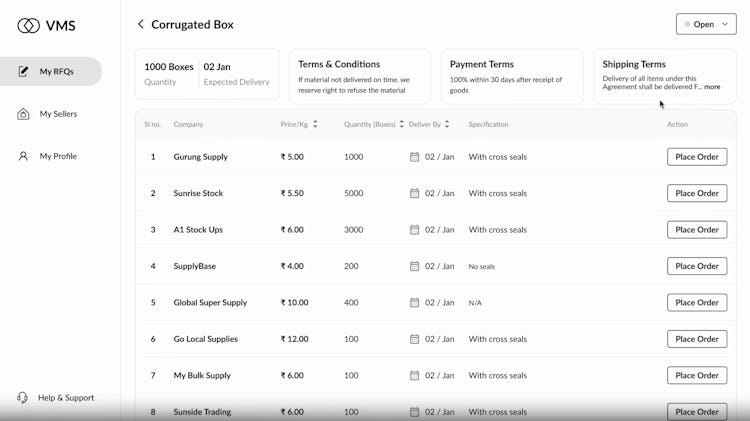Image resolution: width=750 pixels, height=421 pixels.
Task: Place order with Sunrise Stock
Action: 697,193
